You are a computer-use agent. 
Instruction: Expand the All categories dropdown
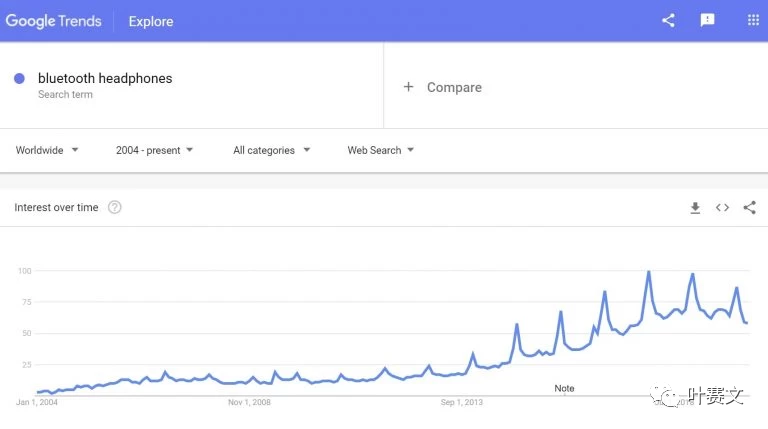coord(271,150)
